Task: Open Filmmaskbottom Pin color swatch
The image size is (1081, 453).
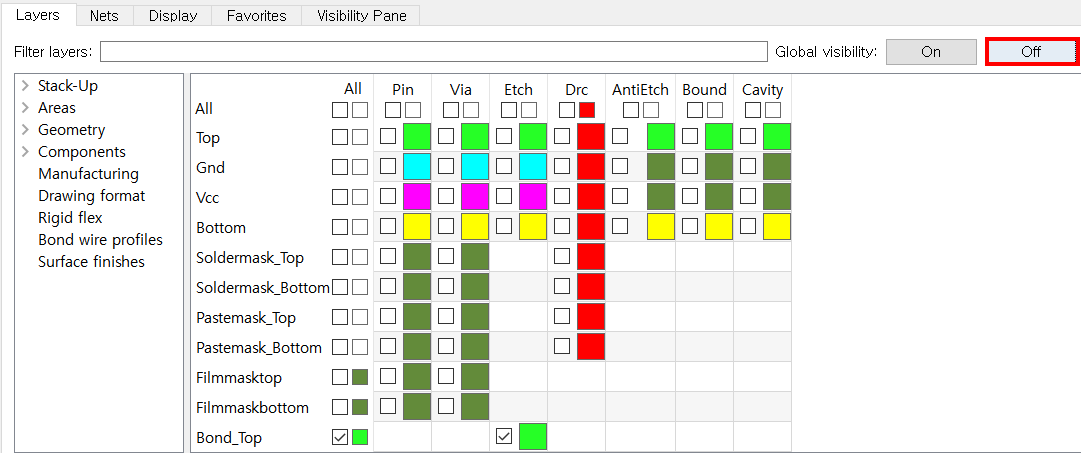Action: 417,407
